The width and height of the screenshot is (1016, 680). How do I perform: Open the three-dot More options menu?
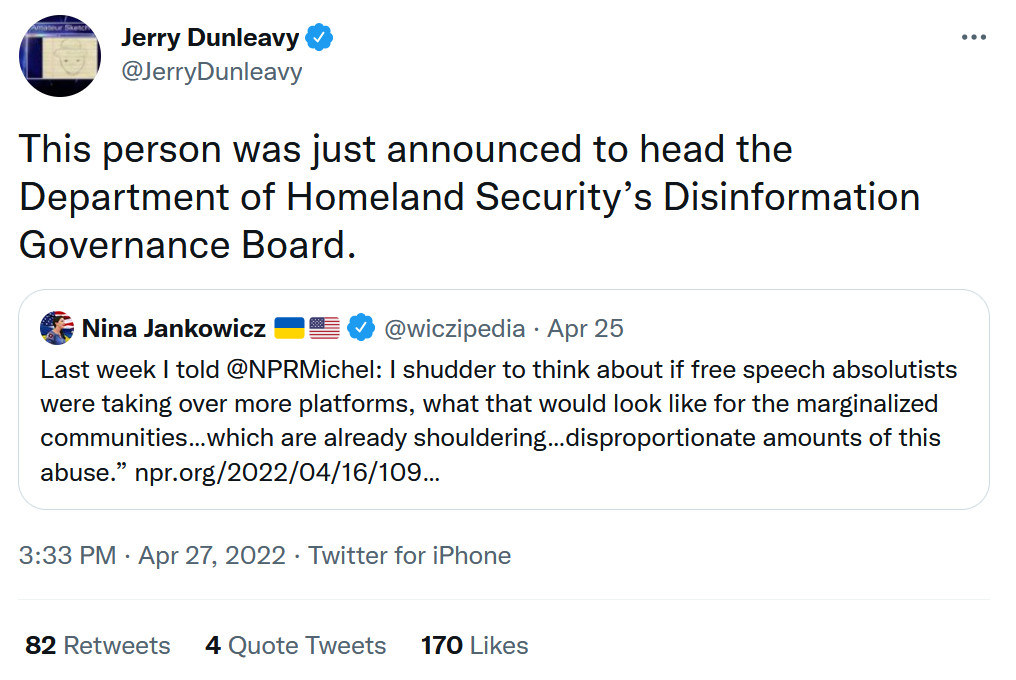click(973, 37)
